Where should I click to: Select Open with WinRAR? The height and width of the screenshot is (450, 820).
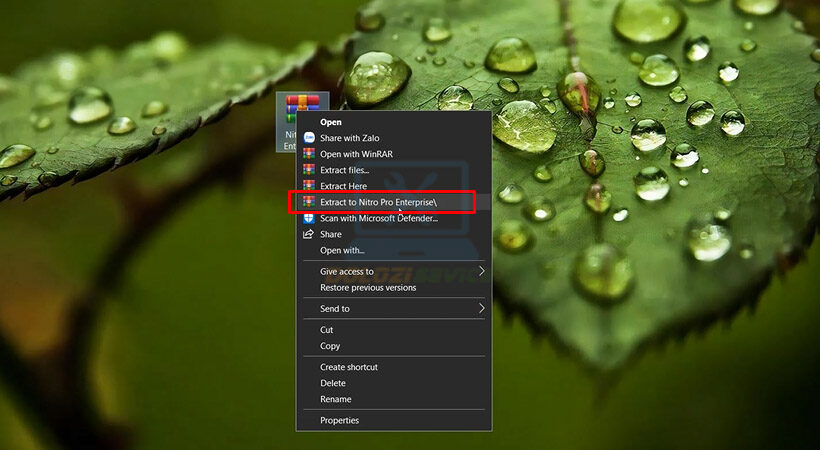point(394,154)
